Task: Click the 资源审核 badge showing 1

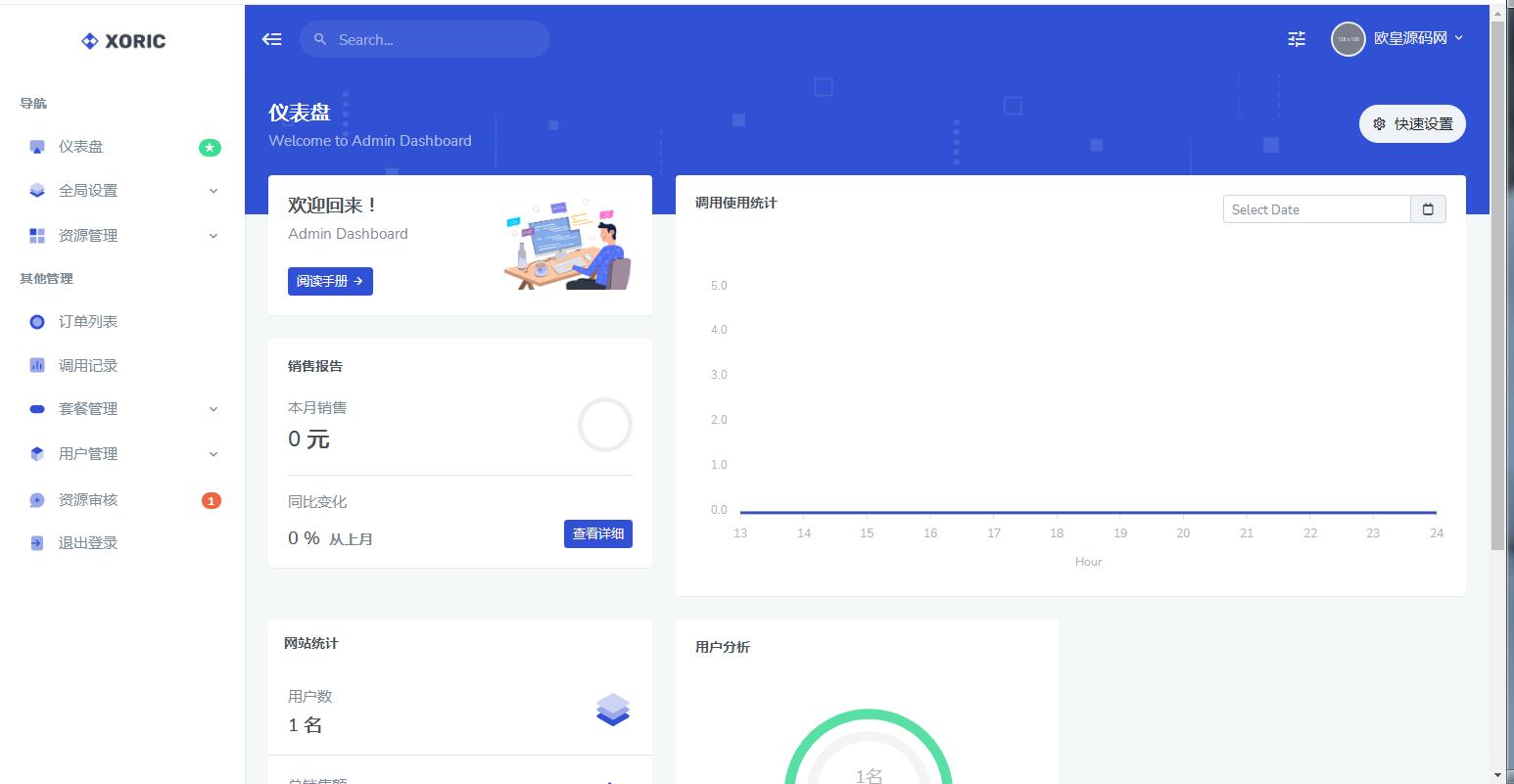Action: pyautogui.click(x=211, y=500)
